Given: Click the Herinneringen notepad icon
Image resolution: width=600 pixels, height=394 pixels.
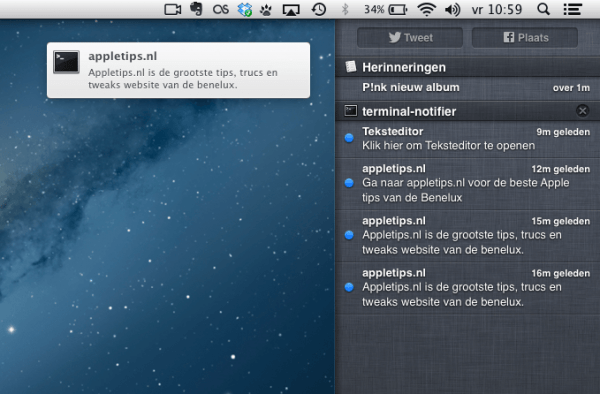Looking at the screenshot, I should (x=351, y=67).
